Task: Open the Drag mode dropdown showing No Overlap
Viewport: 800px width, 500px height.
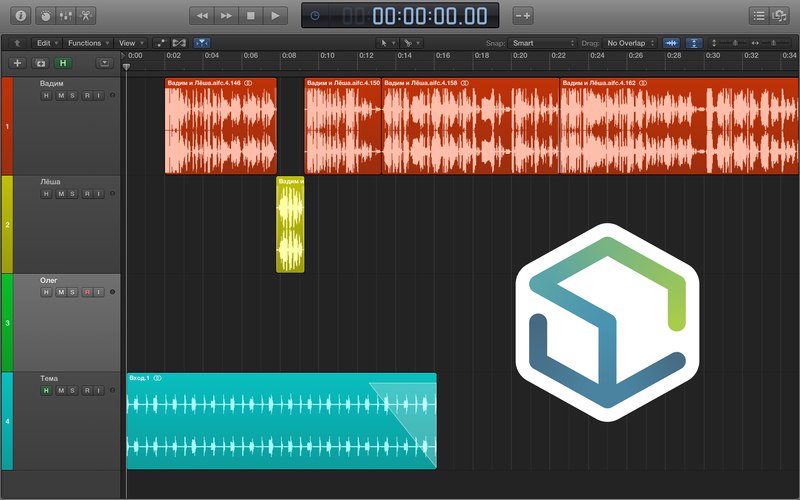Action: pos(630,43)
